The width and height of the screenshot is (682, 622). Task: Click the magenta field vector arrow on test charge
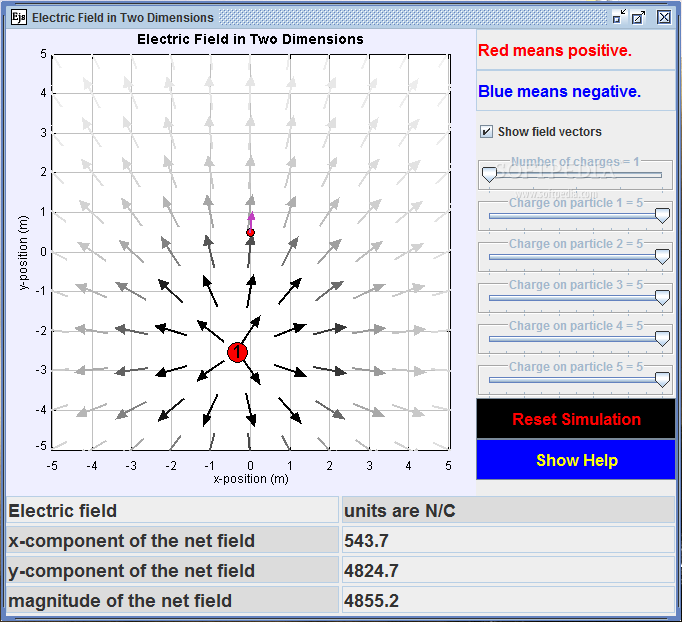pos(251,220)
